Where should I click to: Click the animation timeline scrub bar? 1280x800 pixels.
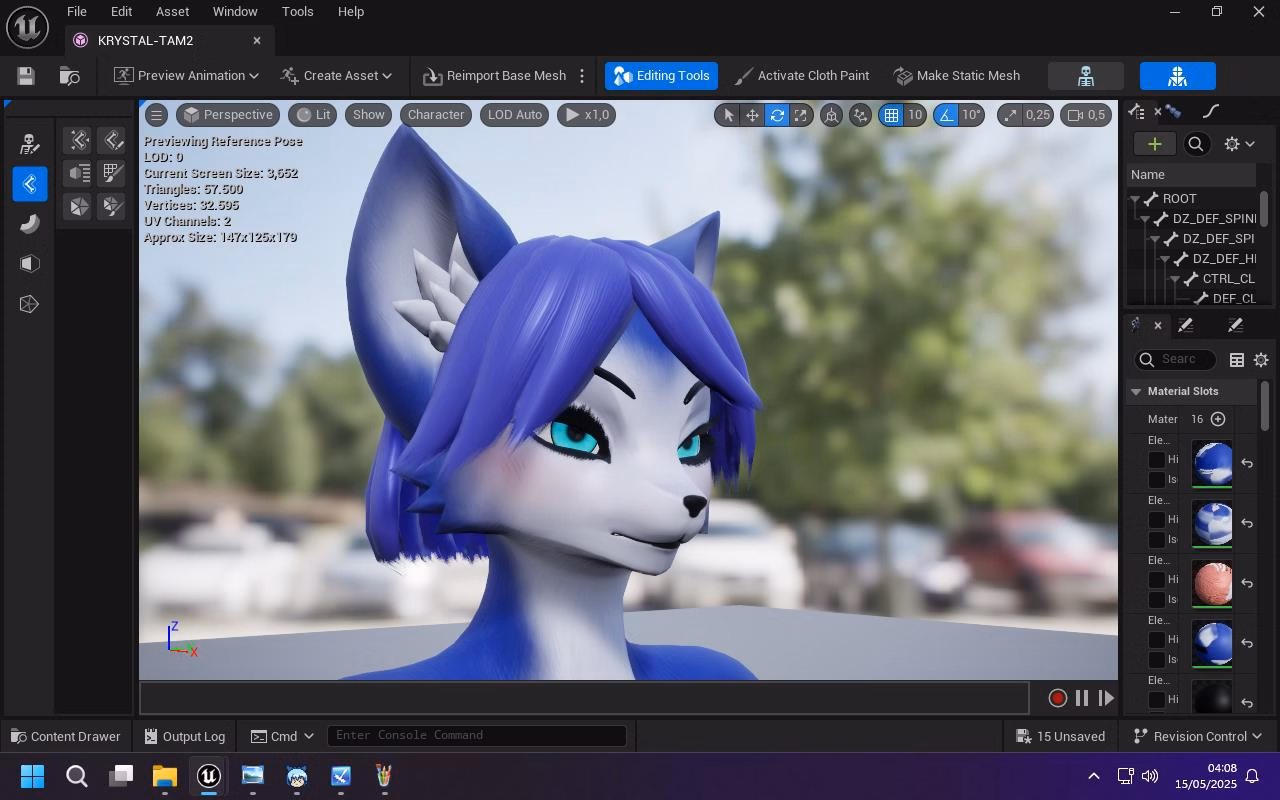pyautogui.click(x=584, y=698)
